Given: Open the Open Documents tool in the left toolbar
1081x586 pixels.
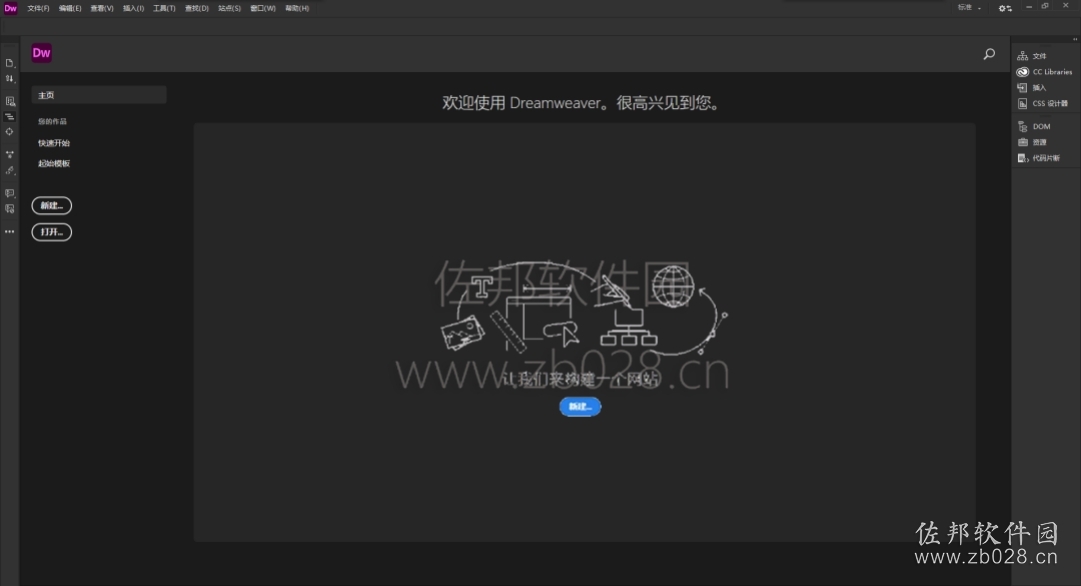Looking at the screenshot, I should (x=10, y=63).
